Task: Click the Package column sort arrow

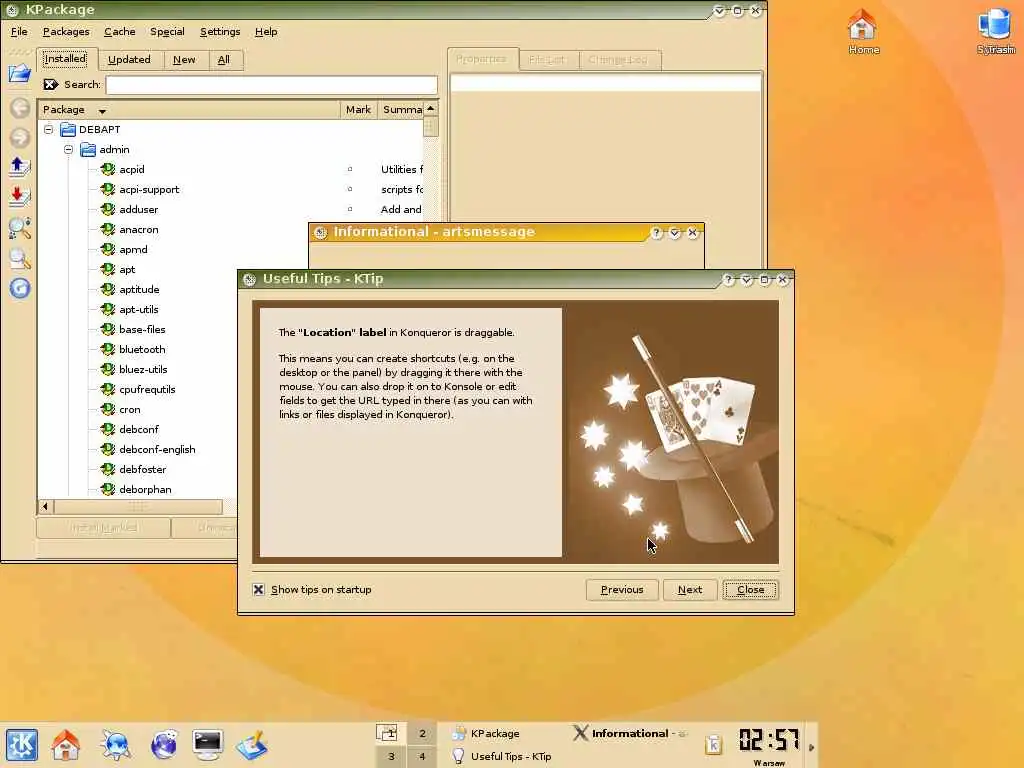Action: click(102, 111)
